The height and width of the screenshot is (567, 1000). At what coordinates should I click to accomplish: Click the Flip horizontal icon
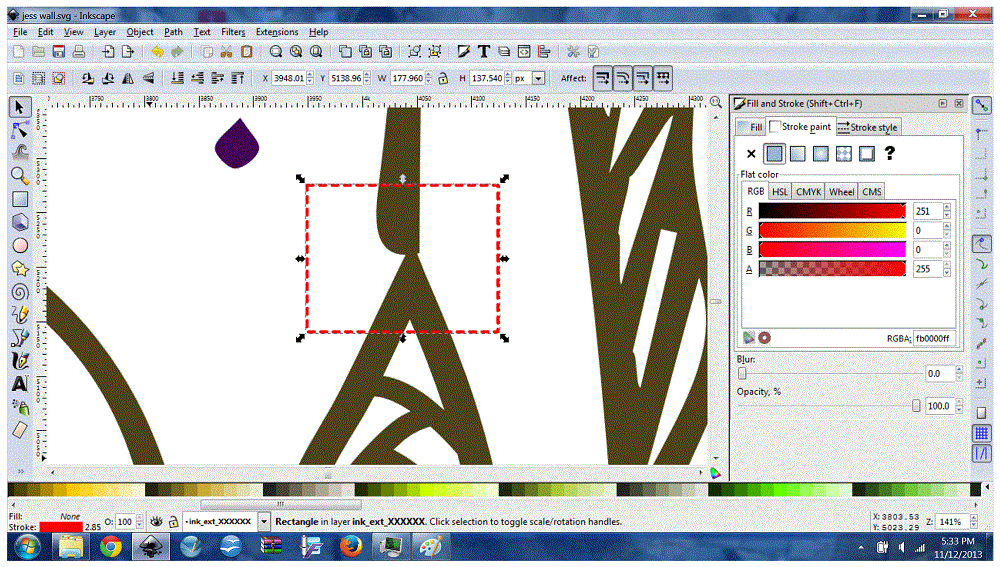128,78
